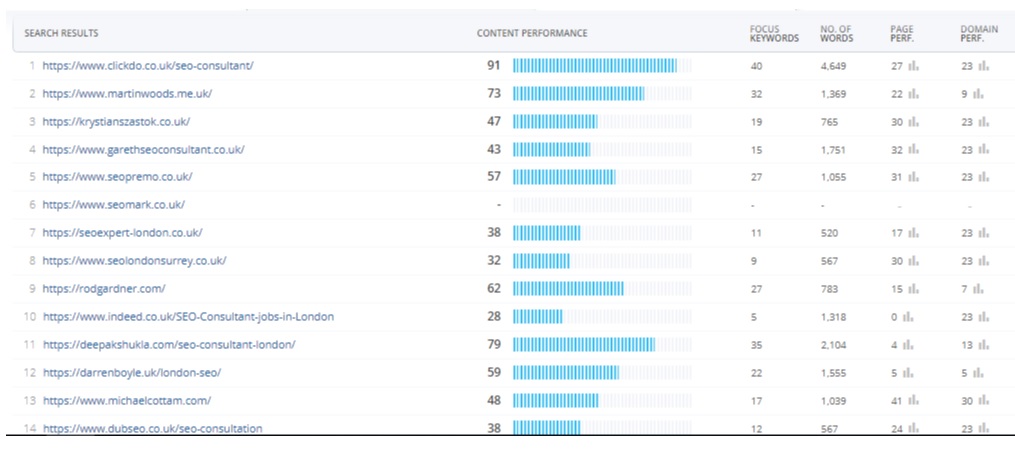Open the dubseo.co.uk seo-consultation link
Image resolution: width=1015 pixels, height=466 pixels.
[153, 428]
